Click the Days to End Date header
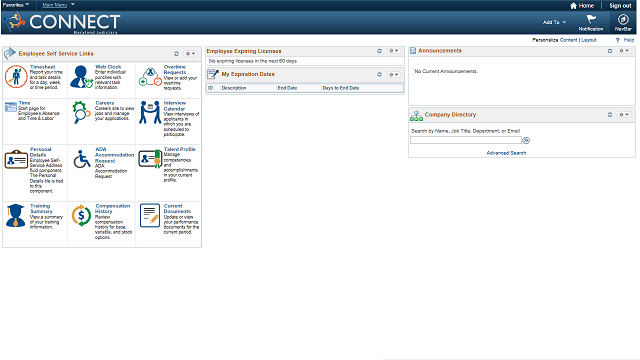This screenshot has height=360, width=640. point(341,88)
